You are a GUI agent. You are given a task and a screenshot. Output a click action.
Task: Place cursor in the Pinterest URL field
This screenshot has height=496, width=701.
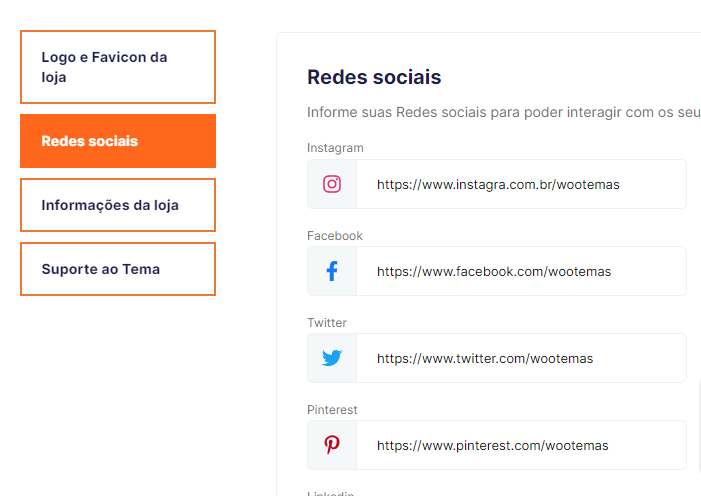pos(520,445)
